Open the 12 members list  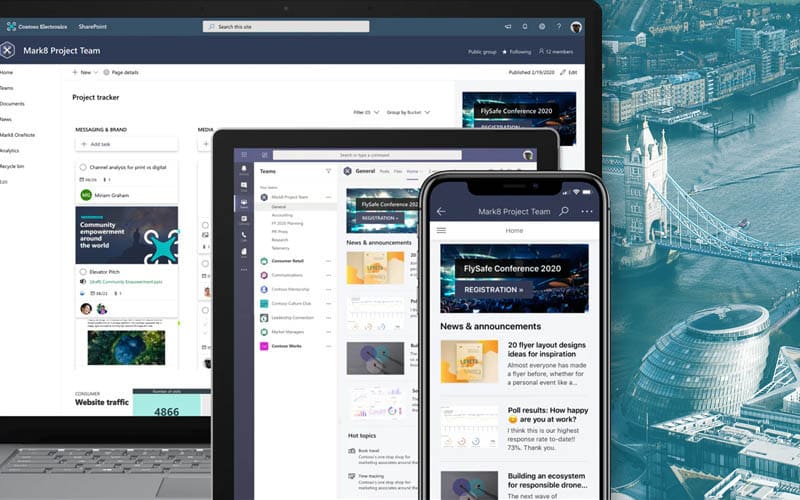[x=556, y=52]
